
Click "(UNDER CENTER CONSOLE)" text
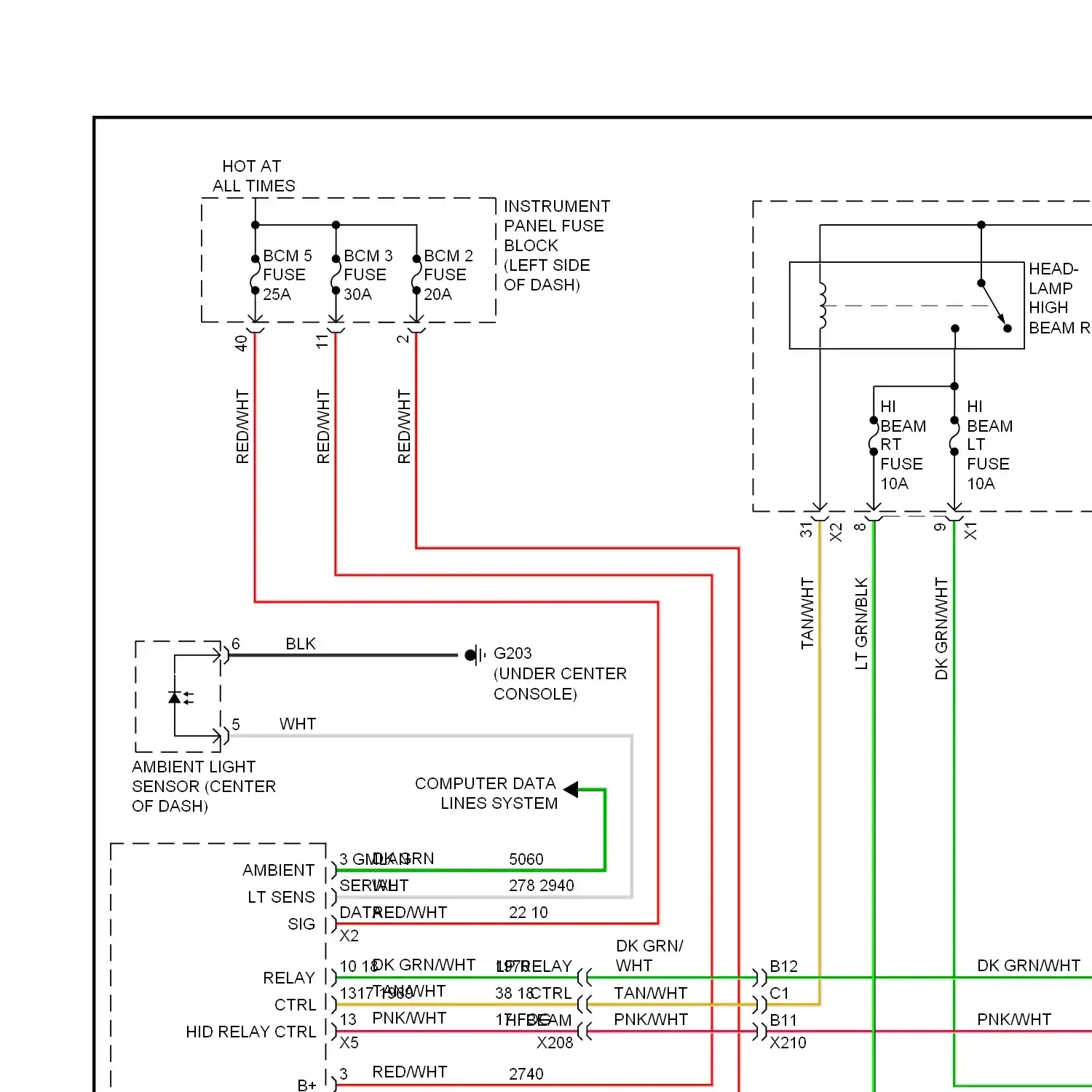560,684
